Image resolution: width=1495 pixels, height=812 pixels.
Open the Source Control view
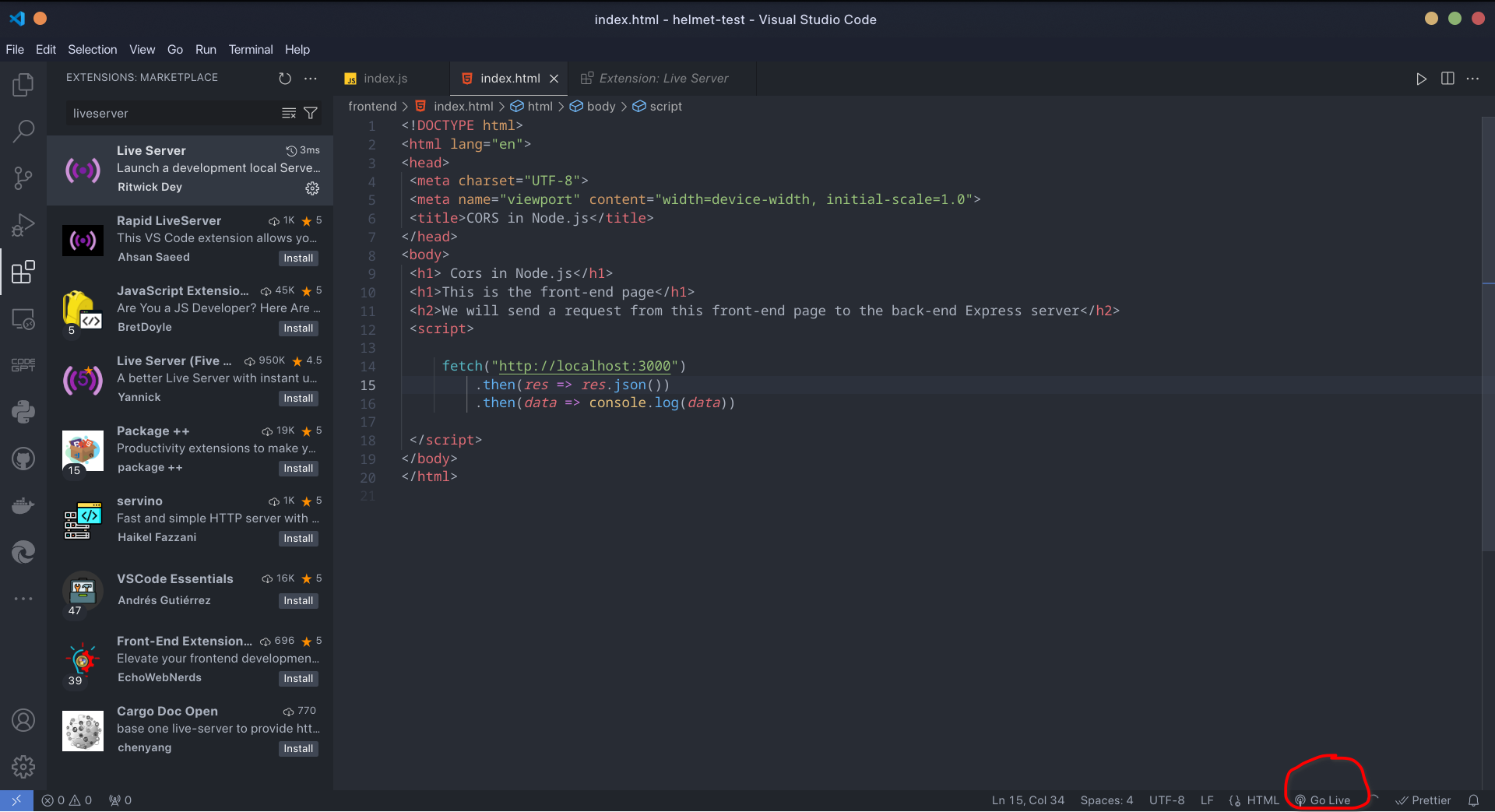pos(23,178)
